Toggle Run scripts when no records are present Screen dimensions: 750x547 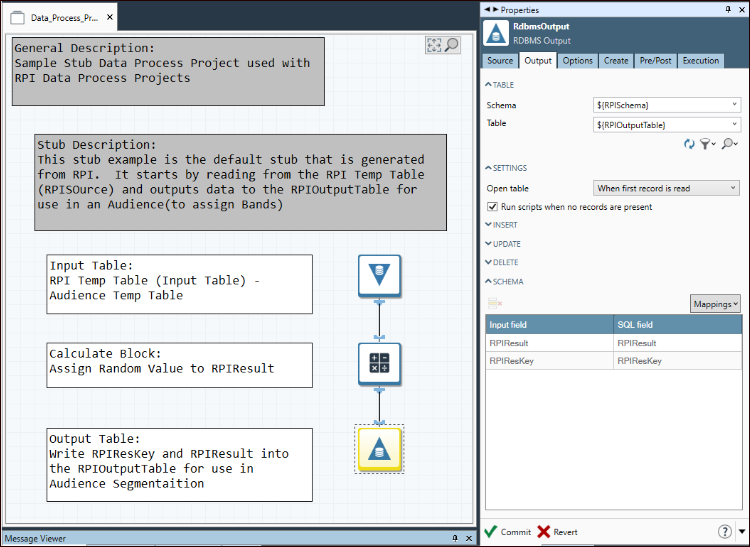[x=492, y=207]
